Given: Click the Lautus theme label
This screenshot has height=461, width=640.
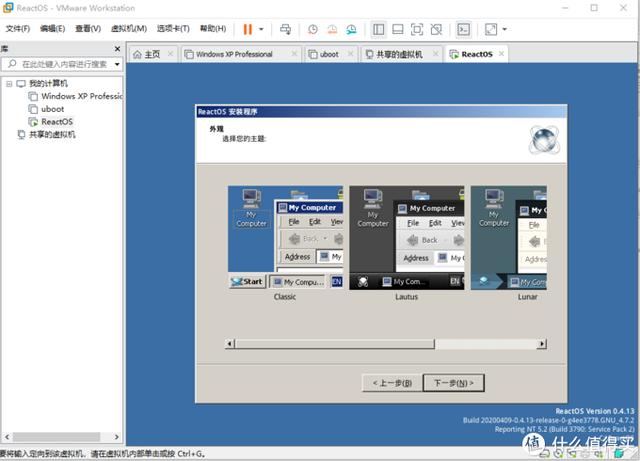Looking at the screenshot, I should tap(407, 297).
